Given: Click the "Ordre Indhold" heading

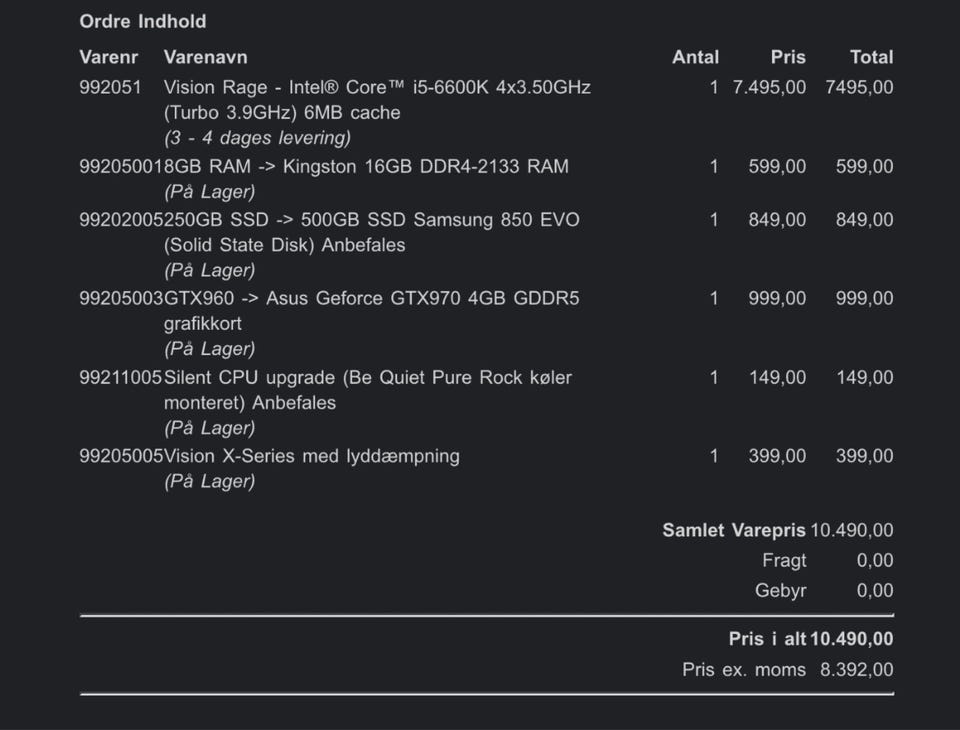Looking at the screenshot, I should tap(142, 21).
